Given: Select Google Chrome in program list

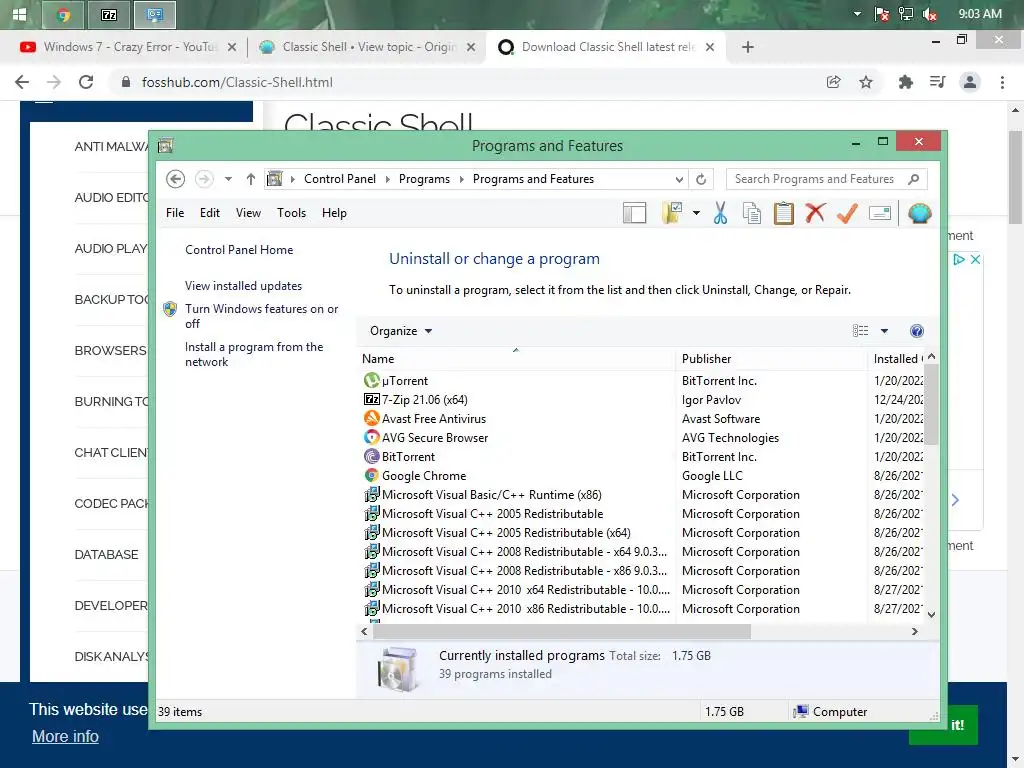Looking at the screenshot, I should pos(643,475).
